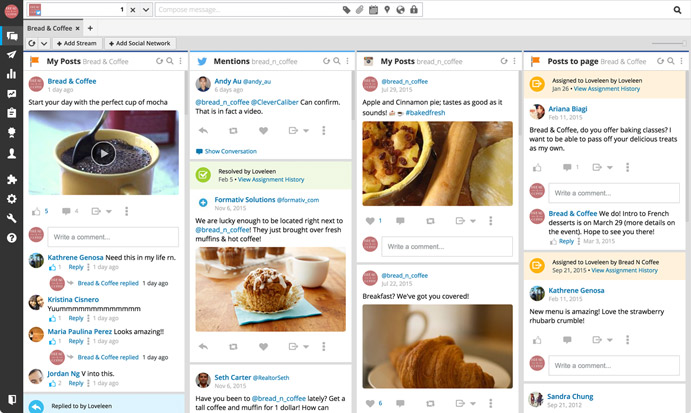Open refresh interval dropdown next to refresh button

tap(44, 43)
